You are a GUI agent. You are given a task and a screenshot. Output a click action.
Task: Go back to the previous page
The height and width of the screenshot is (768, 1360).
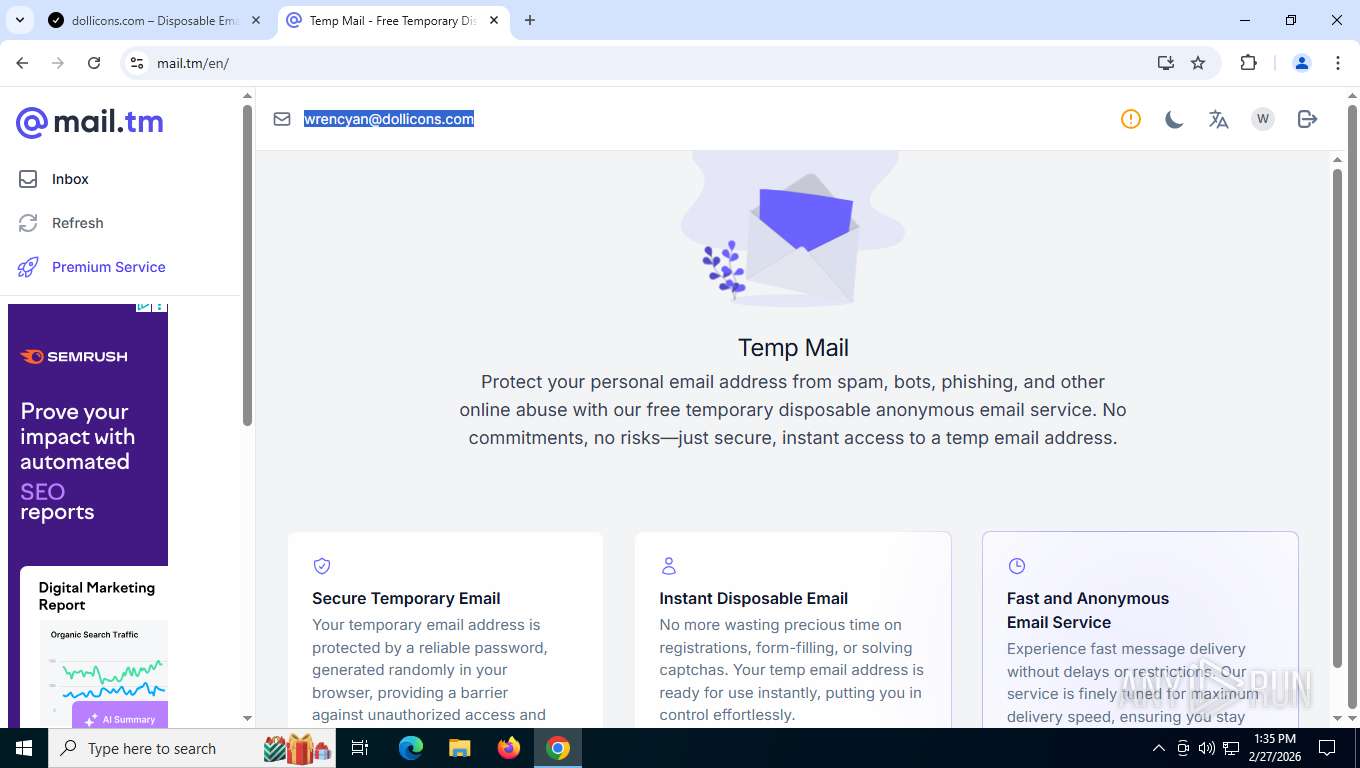tap(22, 63)
